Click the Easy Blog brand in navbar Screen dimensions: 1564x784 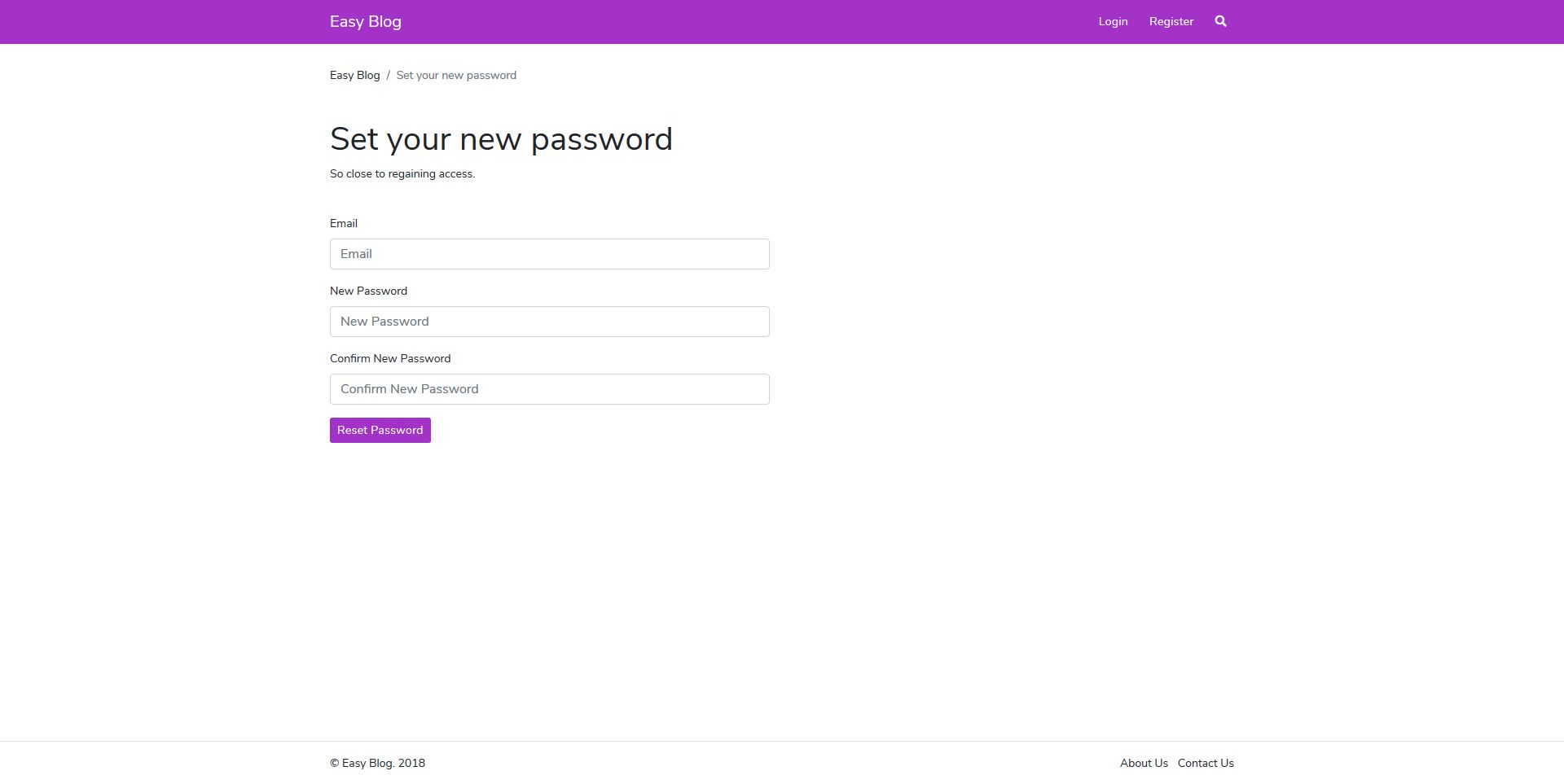click(365, 22)
